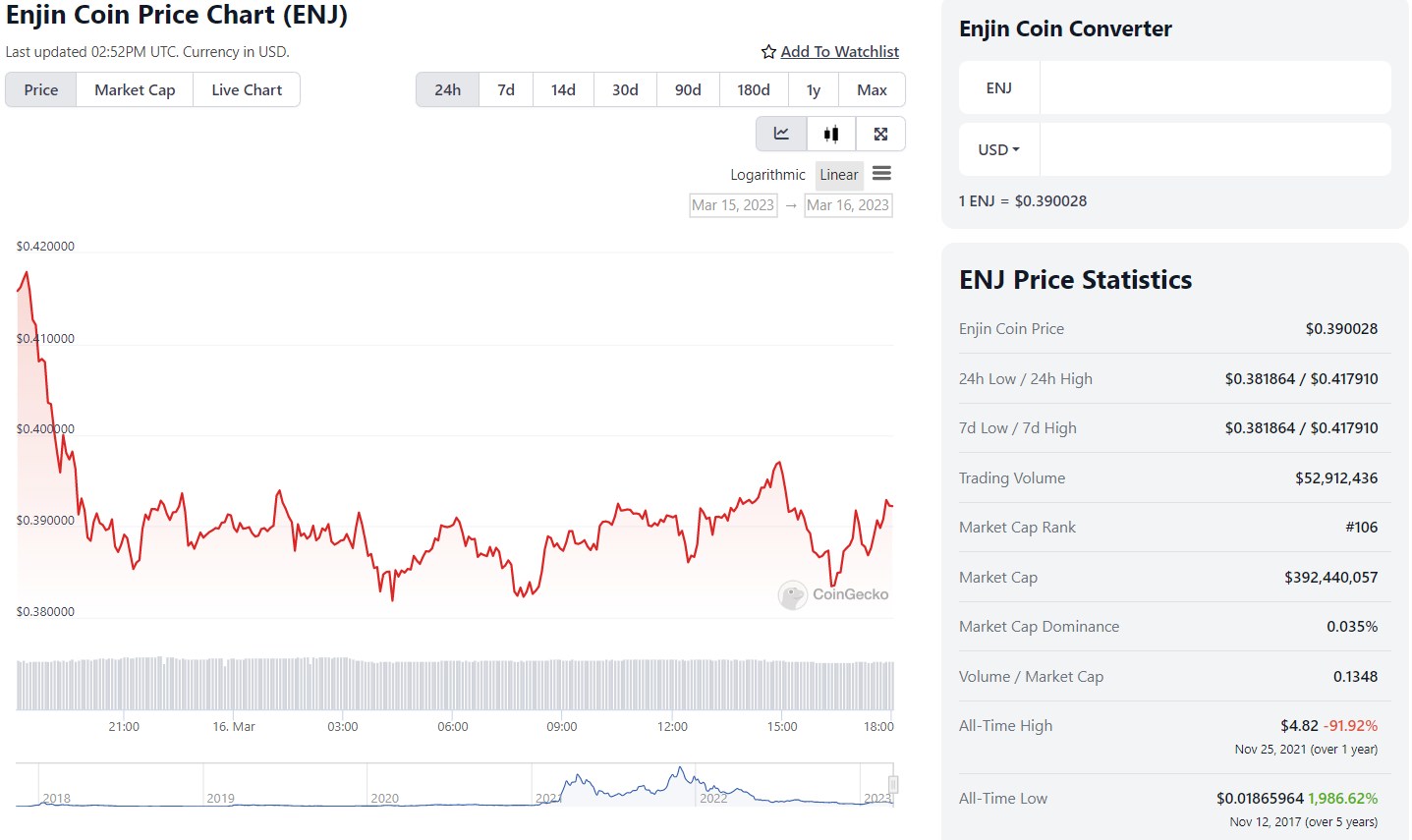
Task: Select the 1y time range
Action: pyautogui.click(x=814, y=89)
